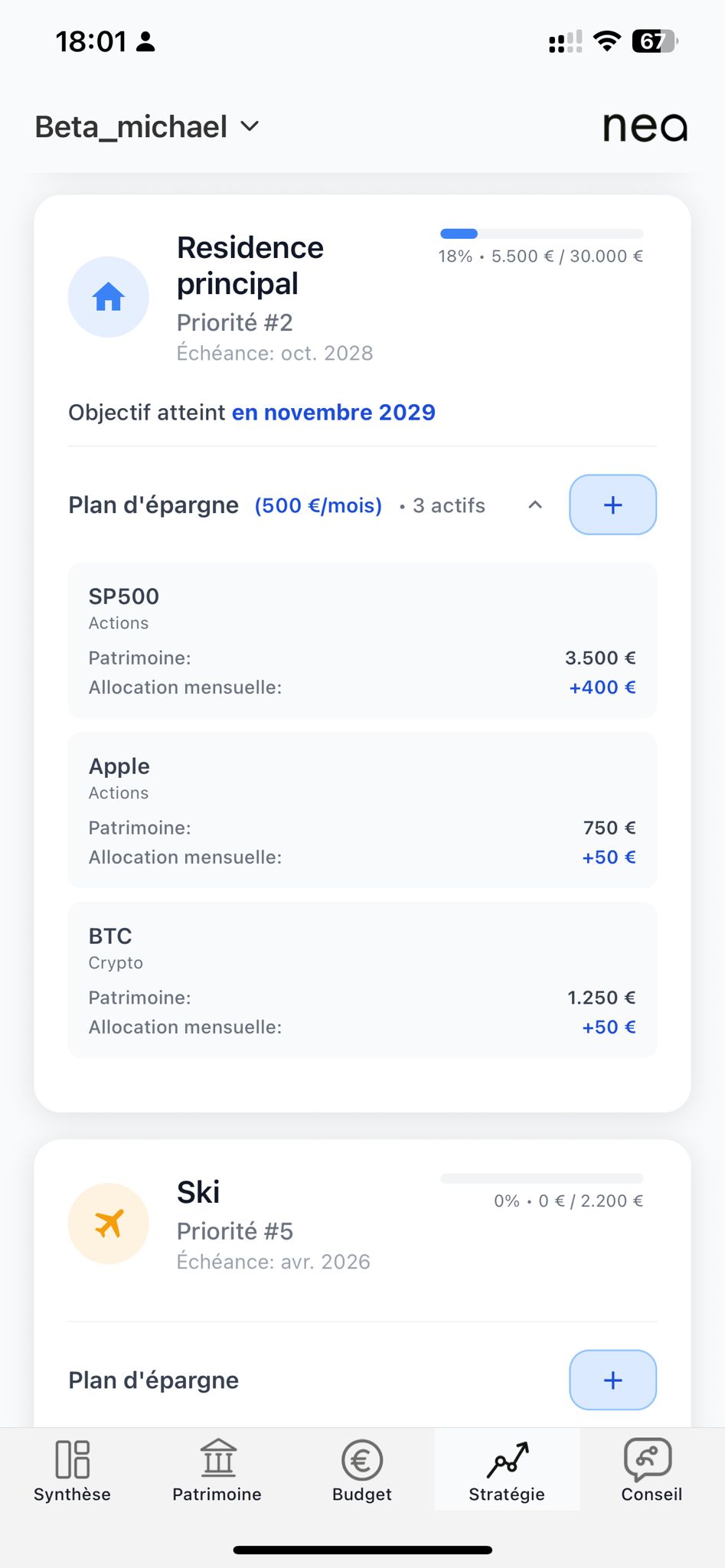The height and width of the screenshot is (1568, 725).
Task: Open the Apple actions asset card
Action: (x=362, y=810)
